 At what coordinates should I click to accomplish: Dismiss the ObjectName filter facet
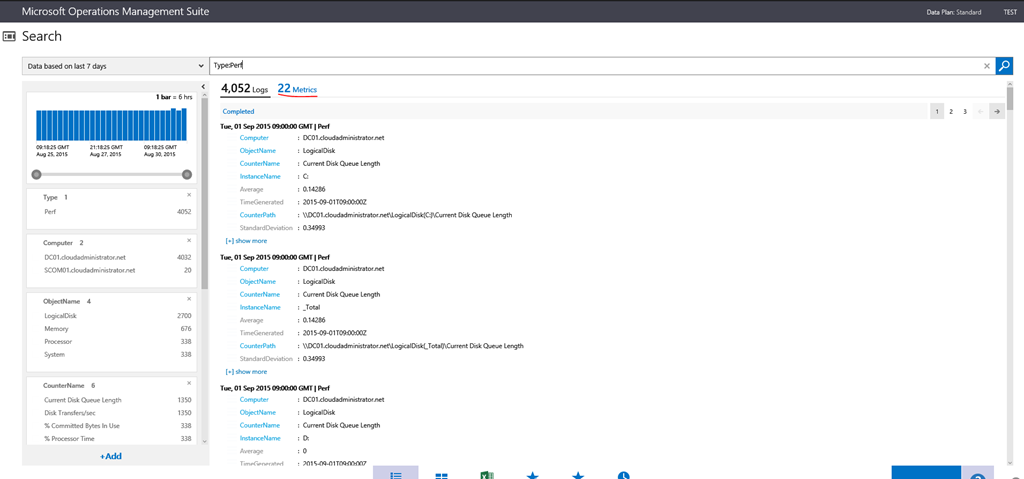(x=189, y=299)
